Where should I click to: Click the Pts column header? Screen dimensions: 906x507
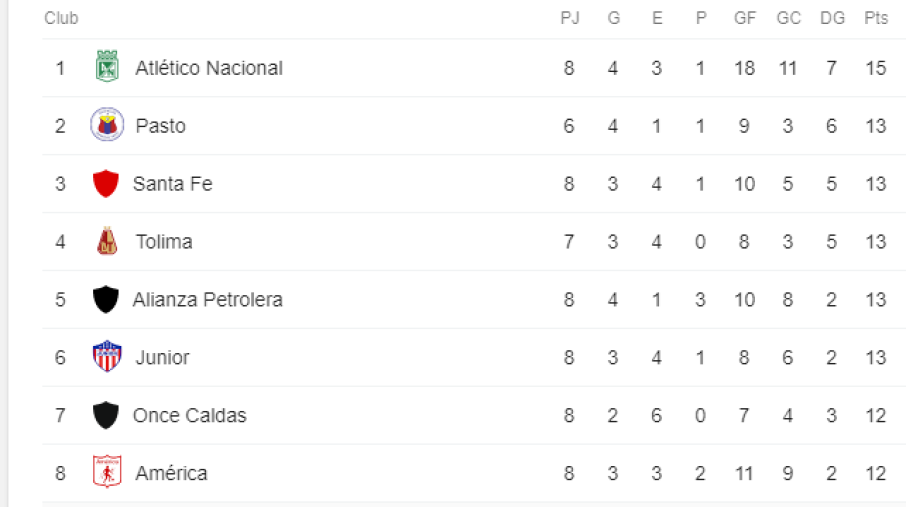pyautogui.click(x=876, y=18)
